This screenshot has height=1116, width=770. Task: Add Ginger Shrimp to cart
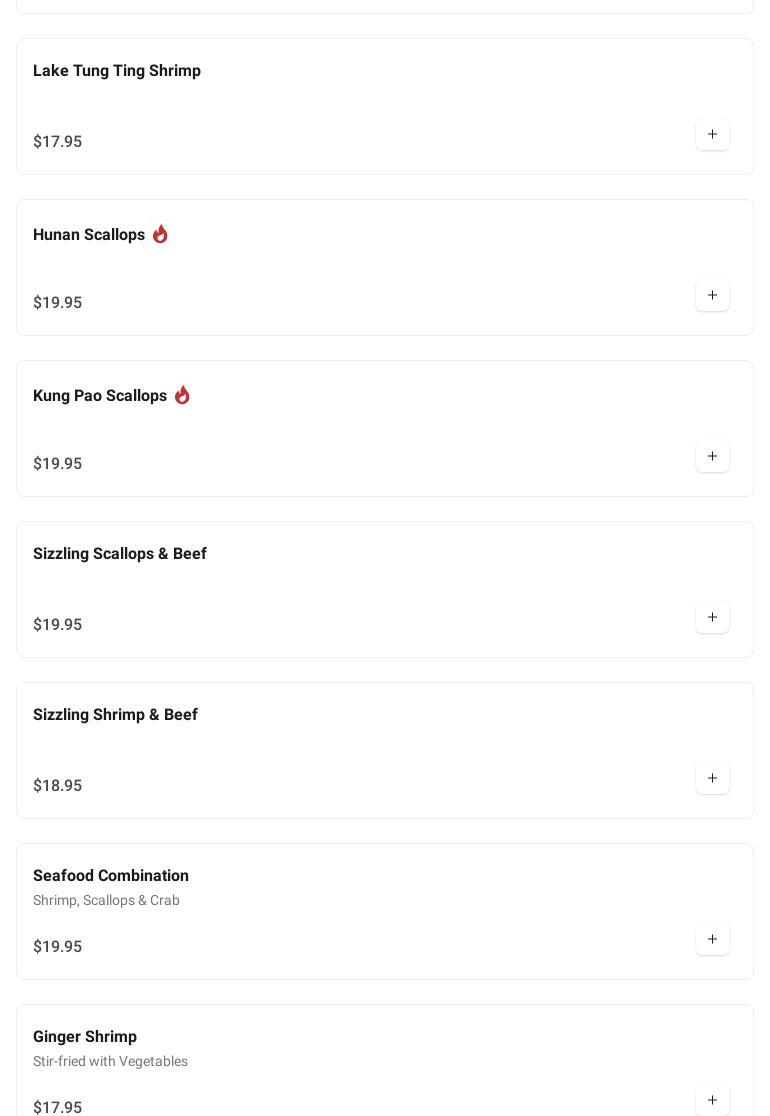click(712, 1100)
